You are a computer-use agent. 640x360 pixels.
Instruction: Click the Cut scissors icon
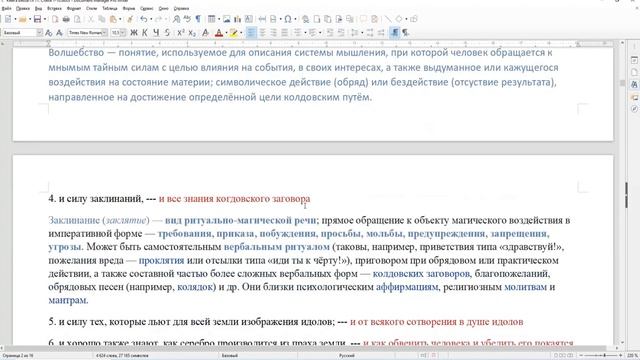(91, 19)
